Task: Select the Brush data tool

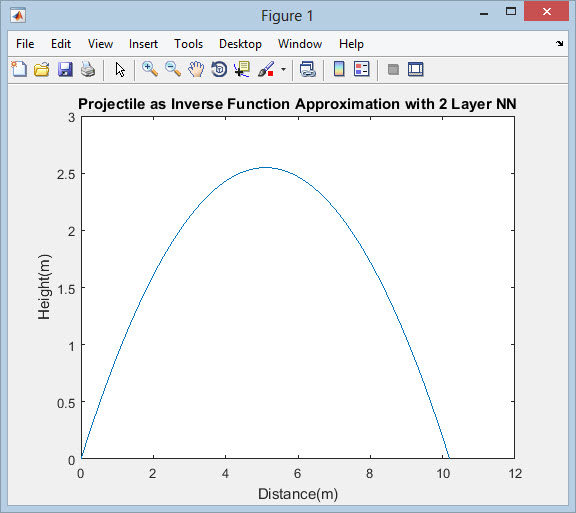Action: coord(266,69)
